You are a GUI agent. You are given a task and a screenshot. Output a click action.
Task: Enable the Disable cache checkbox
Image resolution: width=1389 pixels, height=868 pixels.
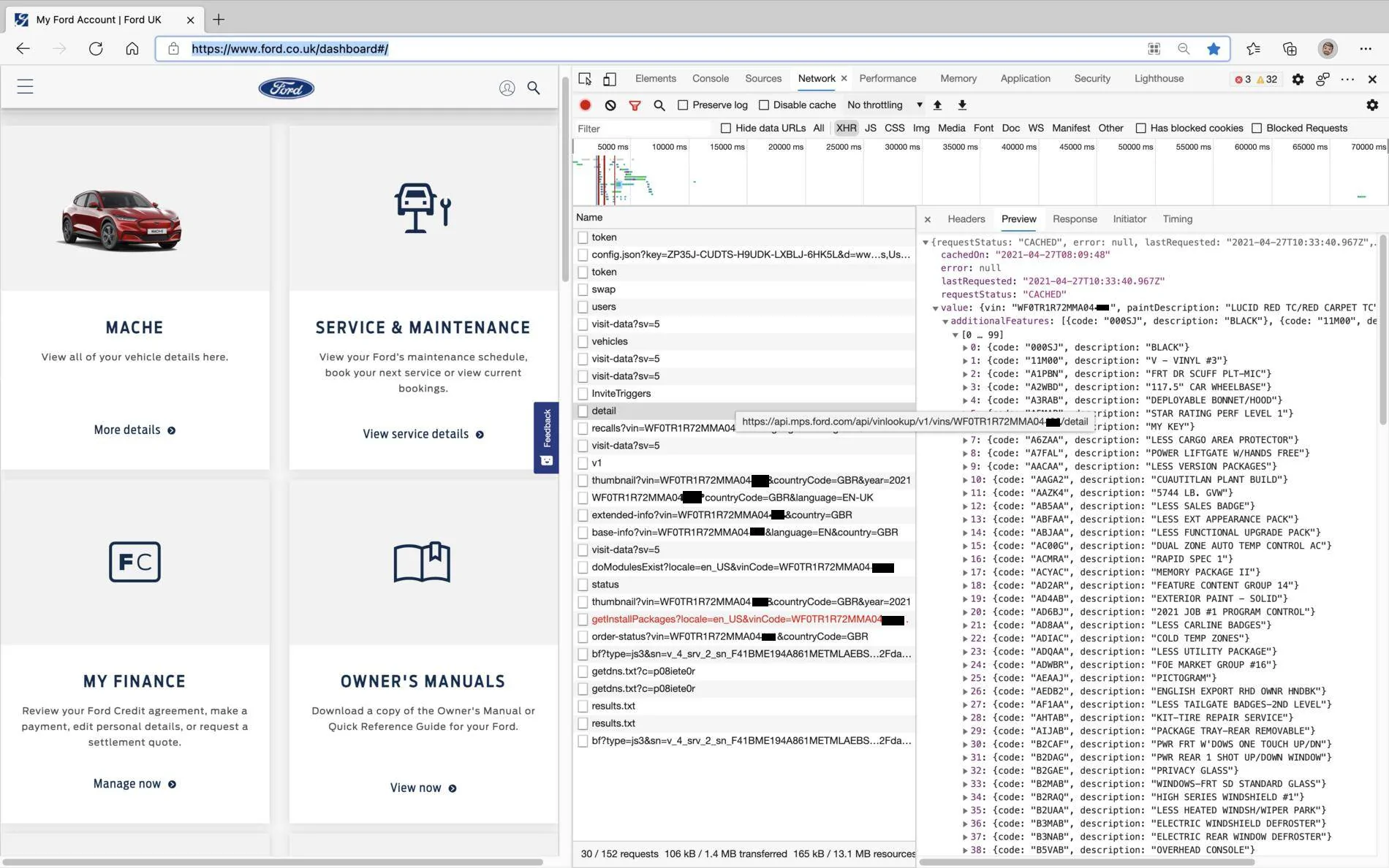coord(764,105)
